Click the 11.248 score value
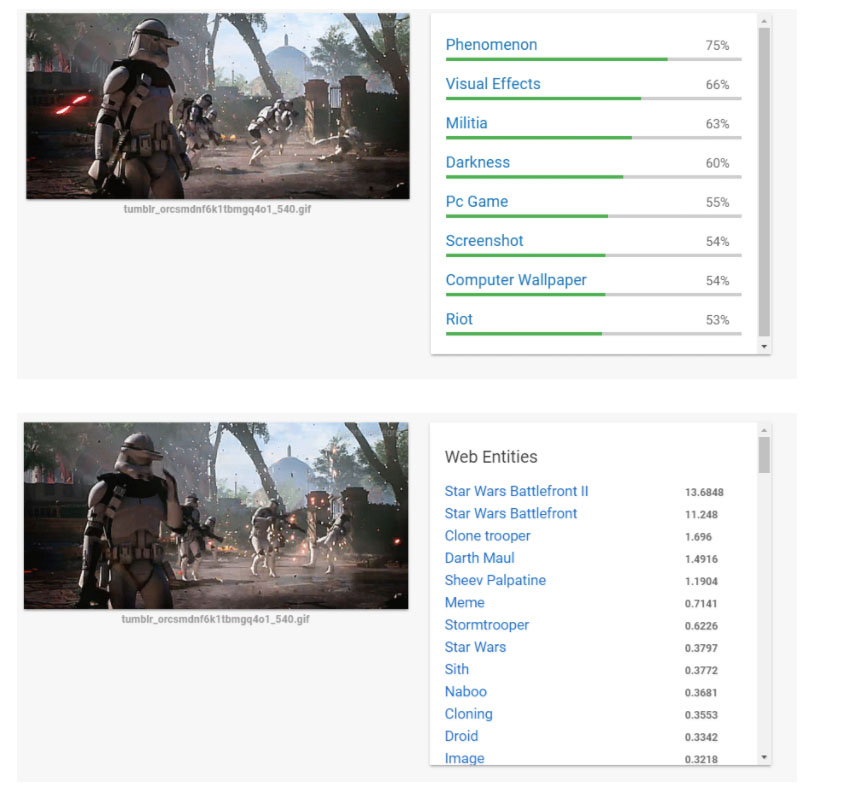The image size is (864, 800). click(701, 515)
